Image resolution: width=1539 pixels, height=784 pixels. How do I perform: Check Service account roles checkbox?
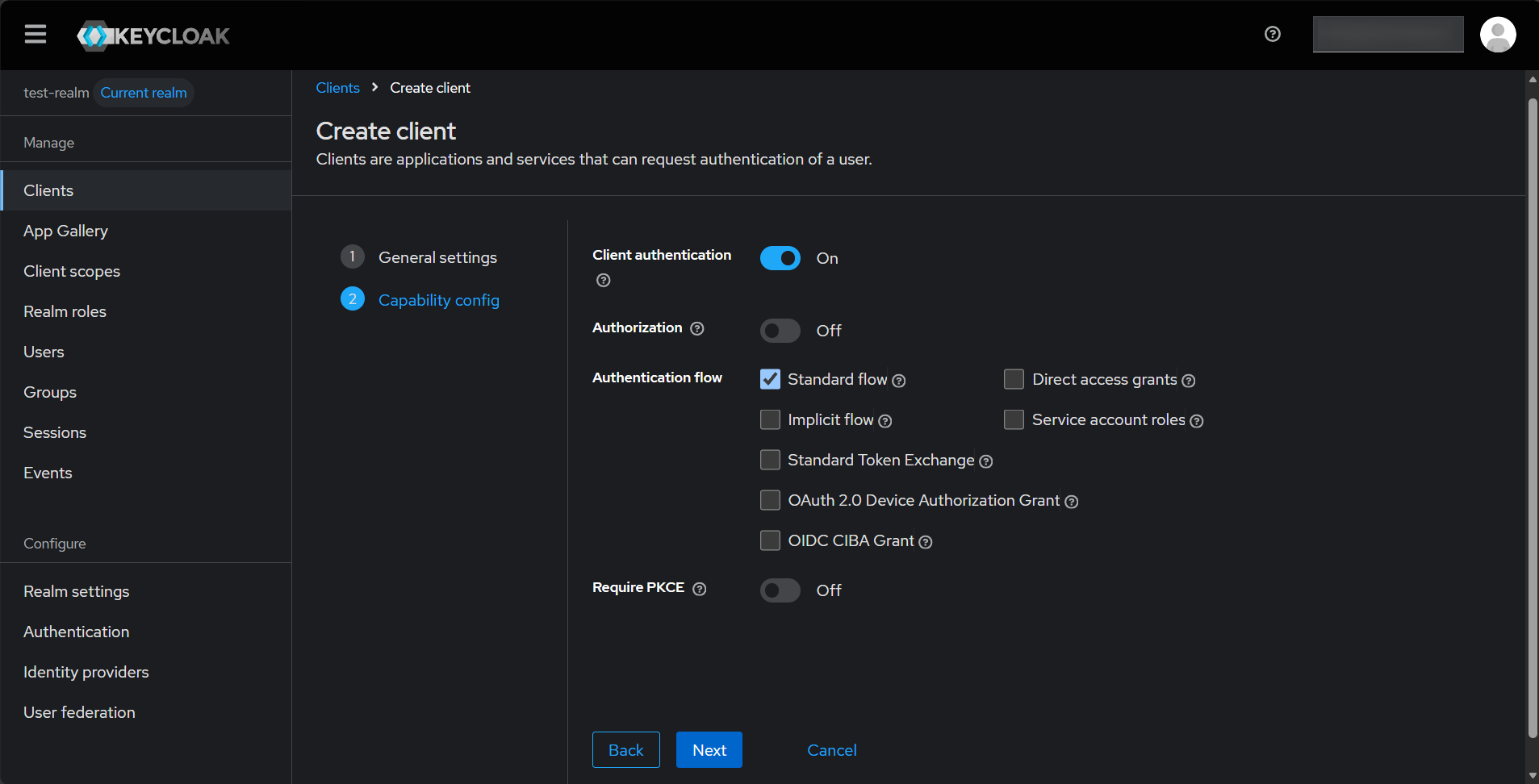pyautogui.click(x=1014, y=419)
